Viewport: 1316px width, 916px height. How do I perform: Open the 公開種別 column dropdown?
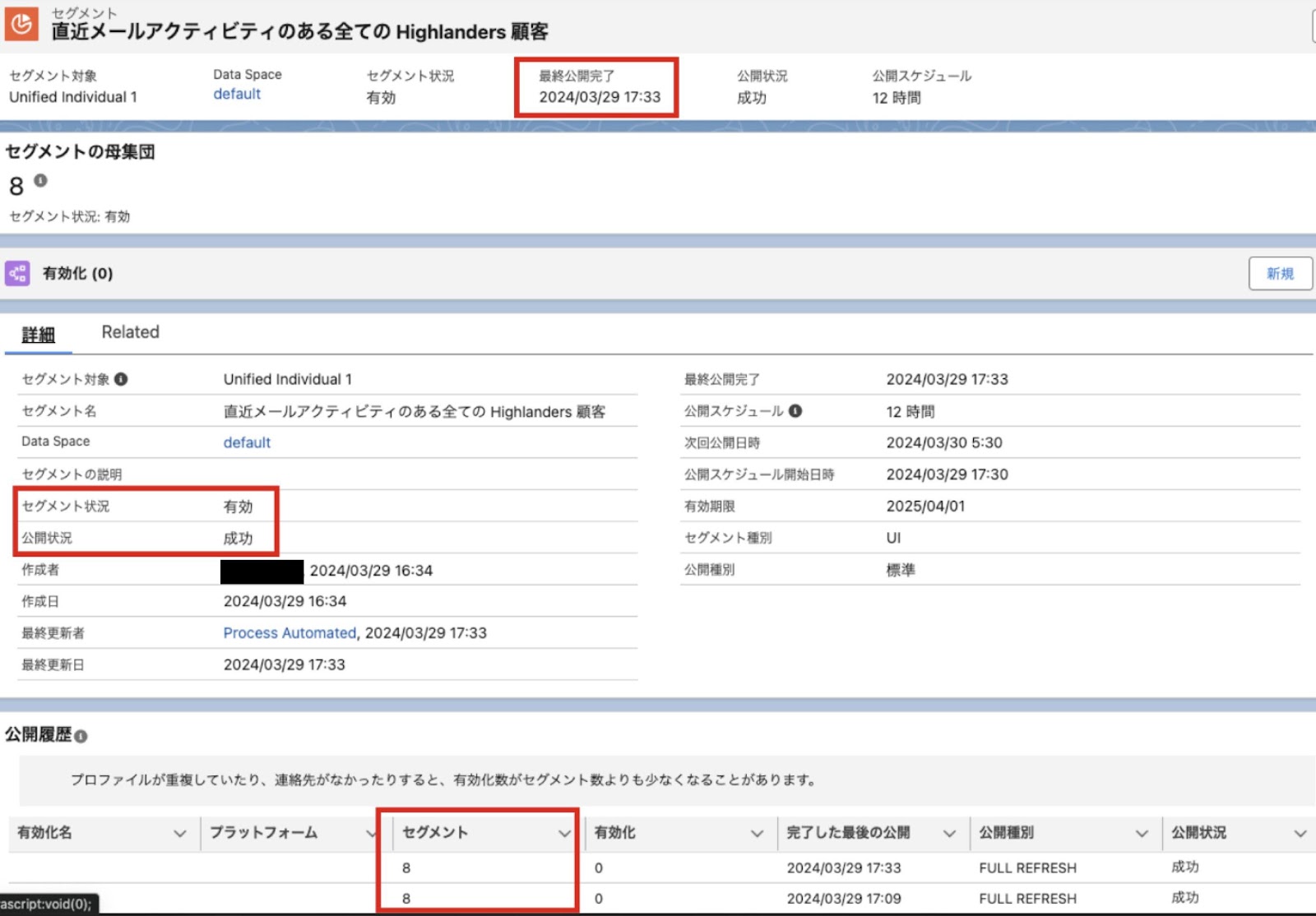tap(1142, 833)
